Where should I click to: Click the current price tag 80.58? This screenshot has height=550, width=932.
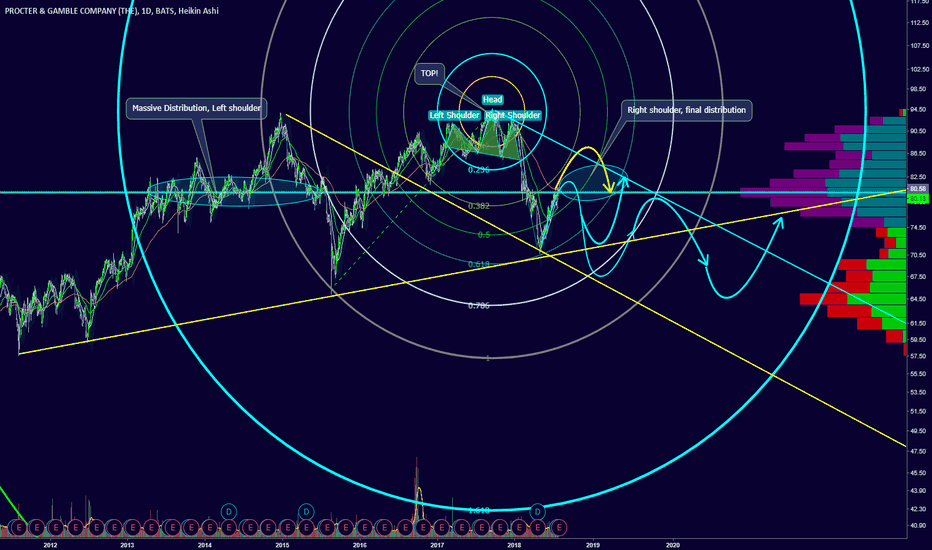[x=918, y=189]
